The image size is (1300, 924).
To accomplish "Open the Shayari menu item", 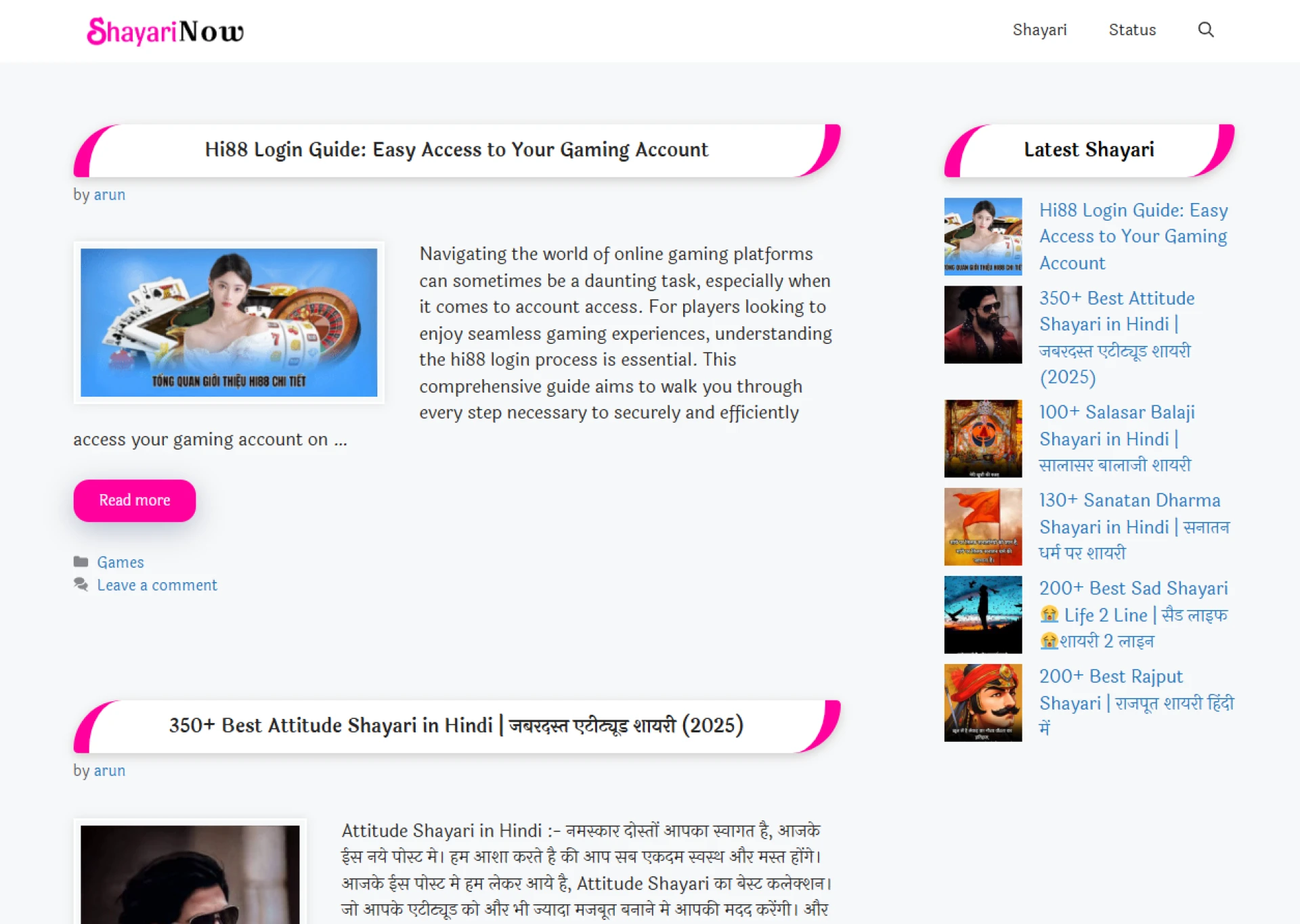I will coord(1039,30).
